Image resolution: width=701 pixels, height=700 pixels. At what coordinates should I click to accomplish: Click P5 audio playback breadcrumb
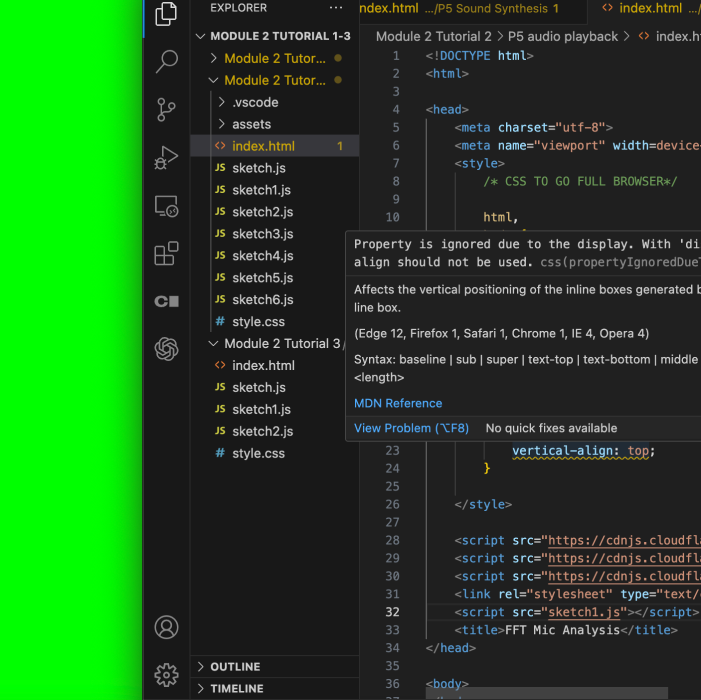point(563,36)
